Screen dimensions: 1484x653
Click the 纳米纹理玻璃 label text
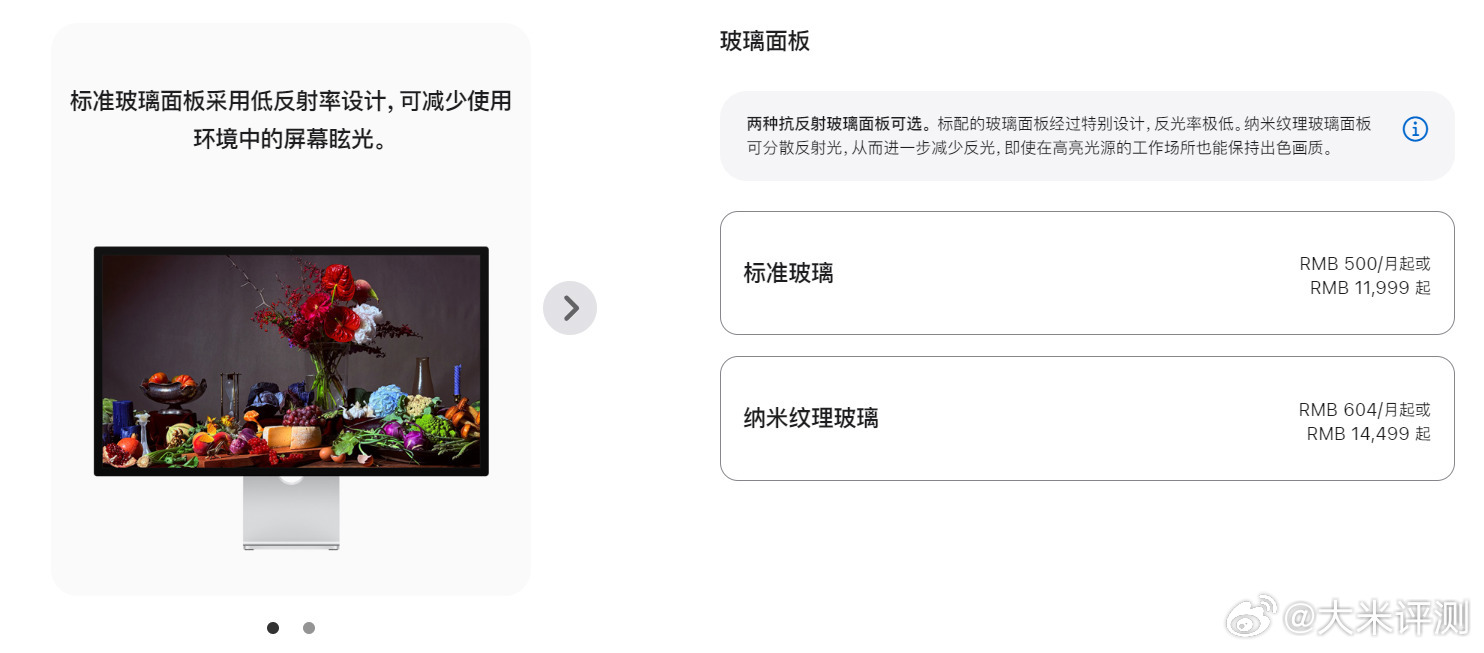click(x=811, y=418)
